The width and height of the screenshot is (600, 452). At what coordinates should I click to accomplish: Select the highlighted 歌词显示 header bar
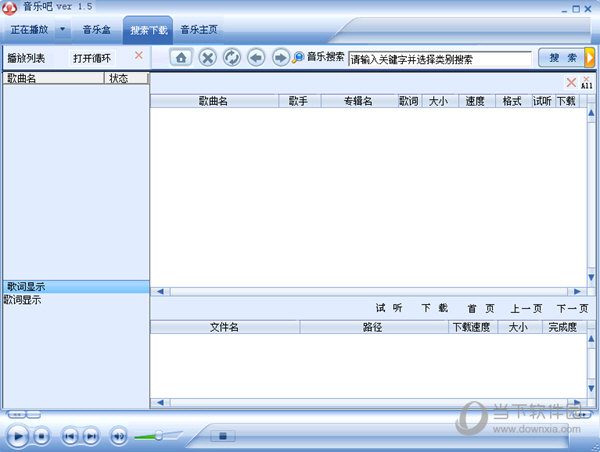coord(76,287)
